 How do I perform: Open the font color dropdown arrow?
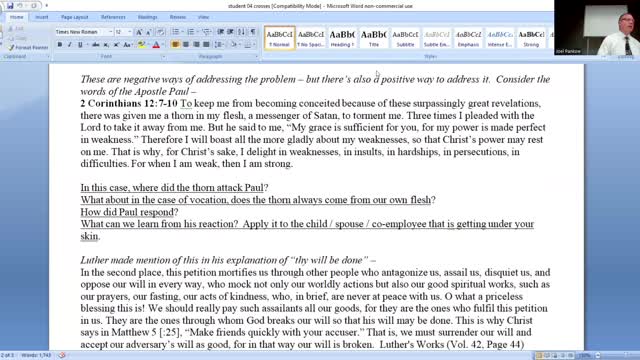pyautogui.click(x=162, y=44)
